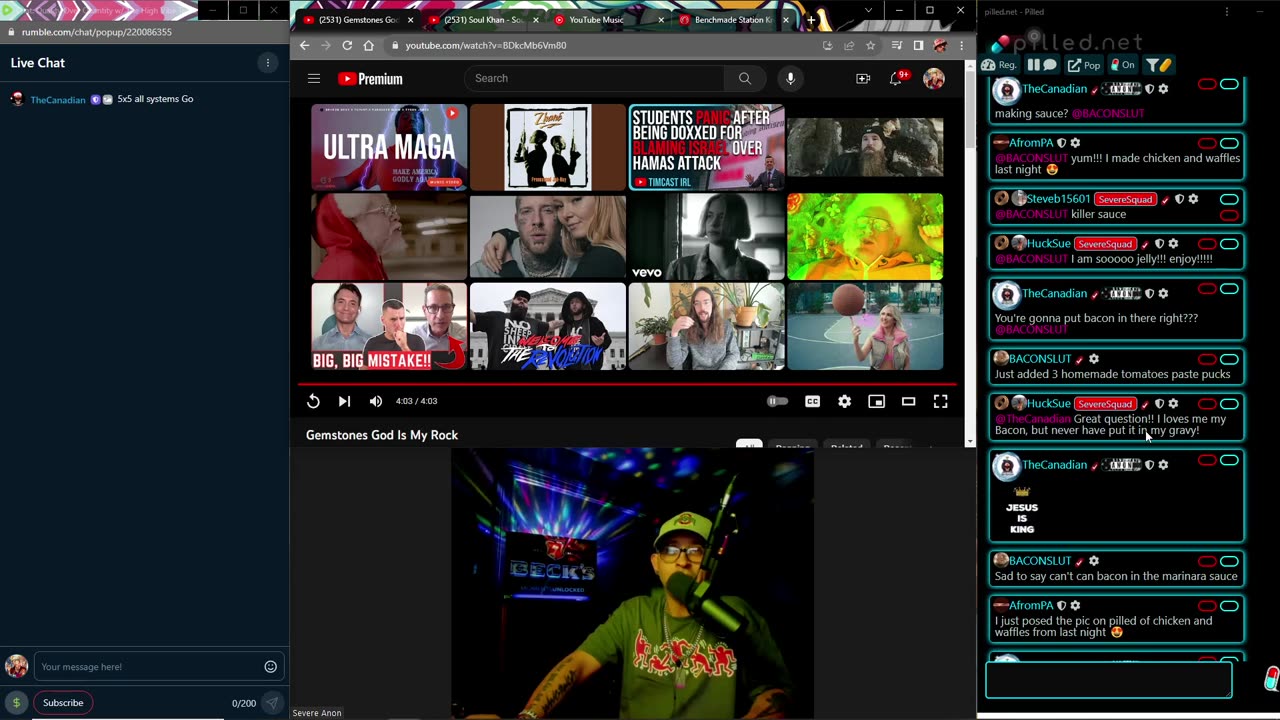
Task: Replay the finished YouTube video
Action: (313, 401)
